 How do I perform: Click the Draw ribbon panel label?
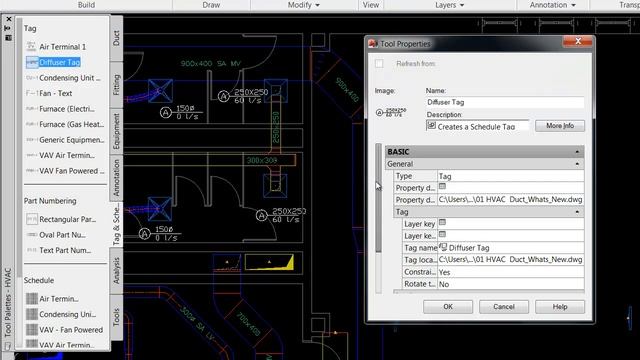pyautogui.click(x=211, y=5)
